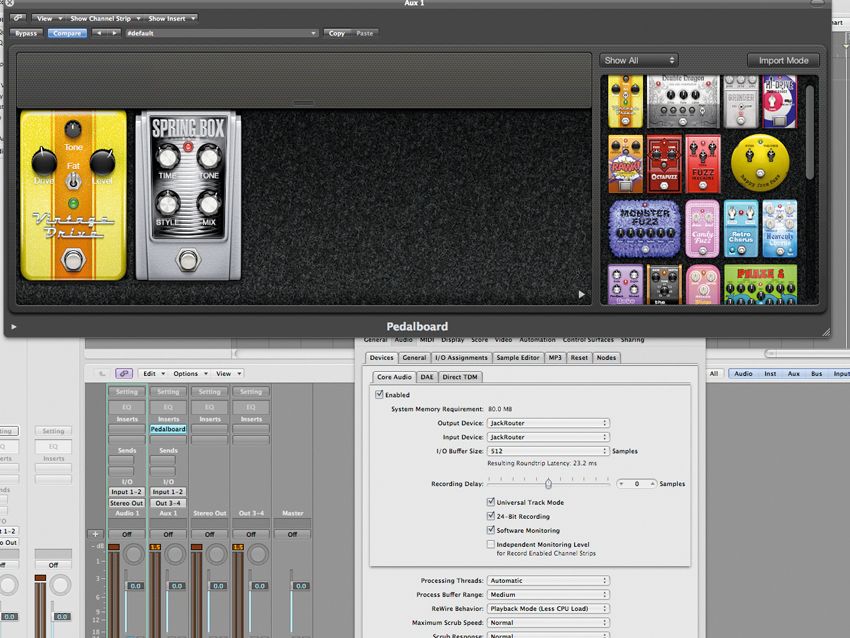Select the Grinder pedal in pedal browser
The height and width of the screenshot is (638, 850).
click(740, 101)
